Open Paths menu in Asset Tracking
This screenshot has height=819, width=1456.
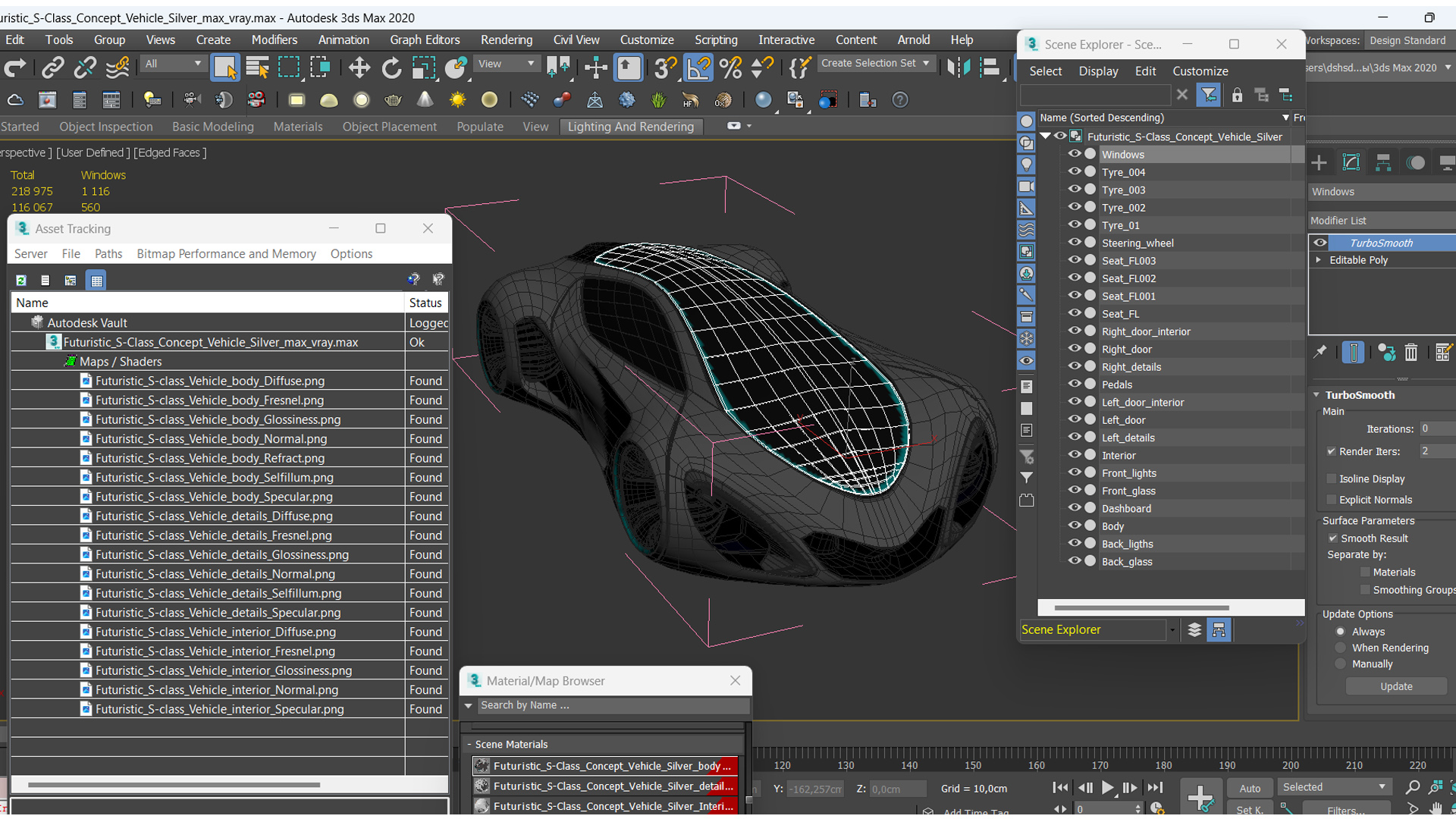pyautogui.click(x=108, y=254)
